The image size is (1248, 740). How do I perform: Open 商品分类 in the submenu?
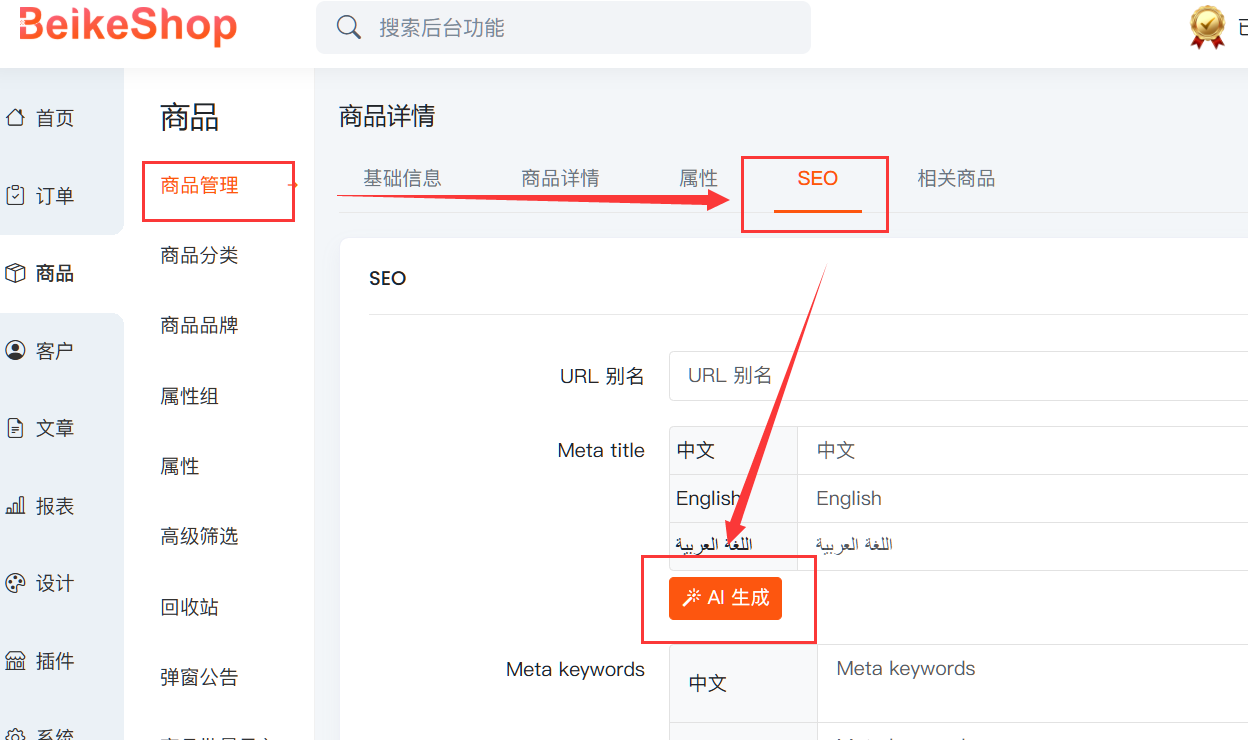199,256
